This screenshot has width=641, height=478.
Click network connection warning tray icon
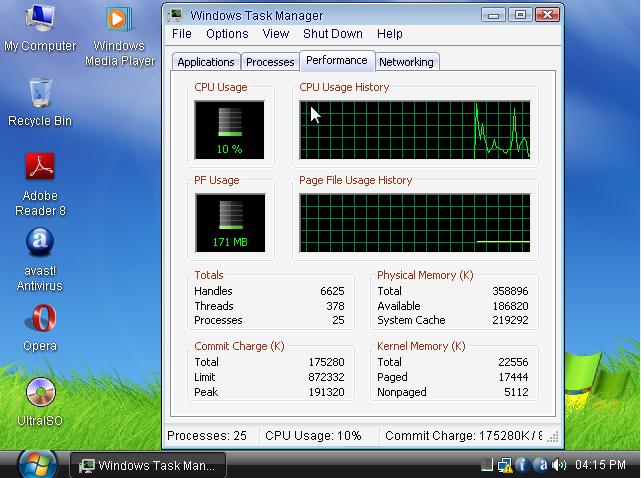(x=504, y=465)
